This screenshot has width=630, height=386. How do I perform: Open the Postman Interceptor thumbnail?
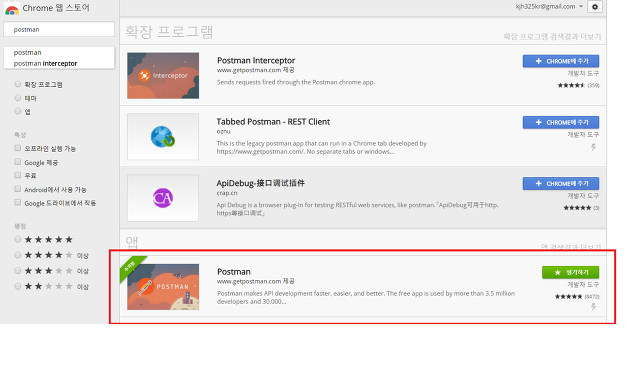(x=163, y=76)
